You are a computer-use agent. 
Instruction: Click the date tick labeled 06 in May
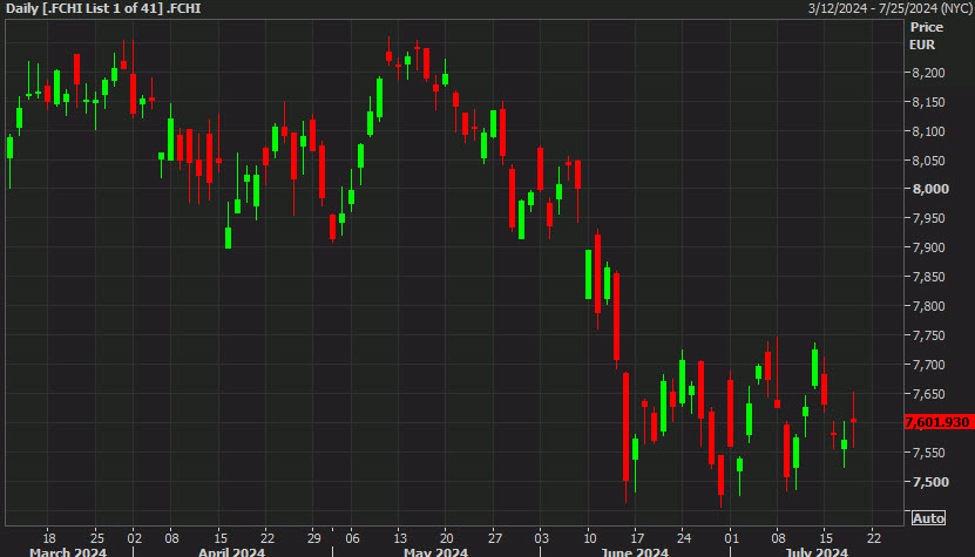[352, 538]
